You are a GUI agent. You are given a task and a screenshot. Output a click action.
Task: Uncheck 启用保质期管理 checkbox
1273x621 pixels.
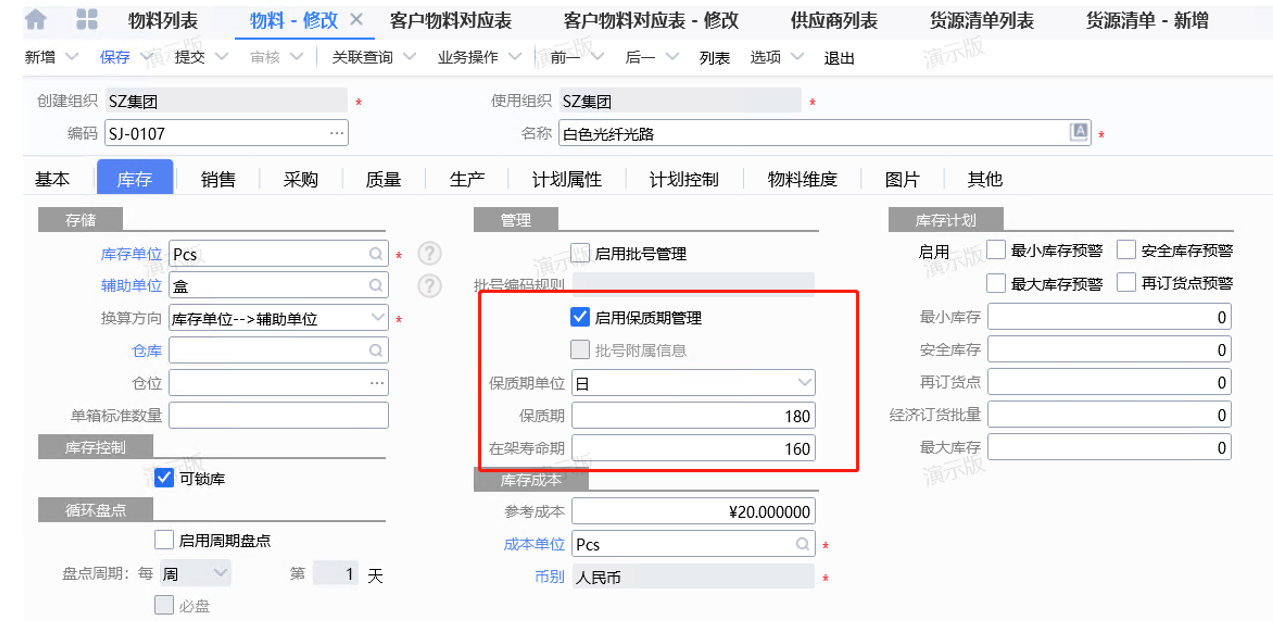click(x=578, y=318)
